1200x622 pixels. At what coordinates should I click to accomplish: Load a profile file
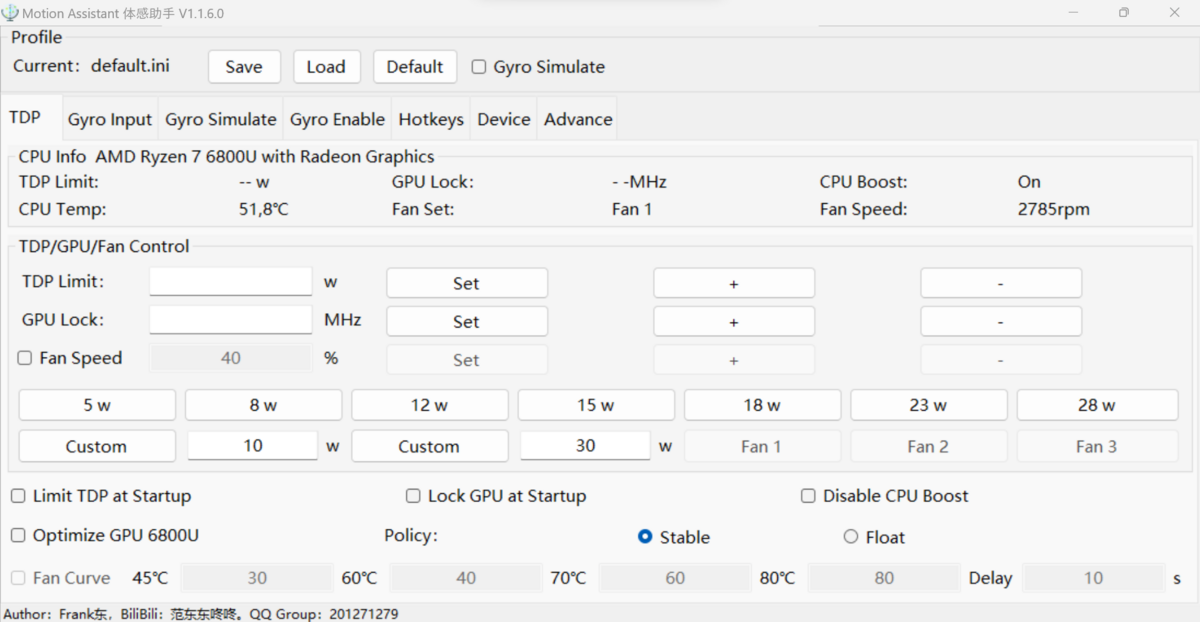(x=326, y=67)
